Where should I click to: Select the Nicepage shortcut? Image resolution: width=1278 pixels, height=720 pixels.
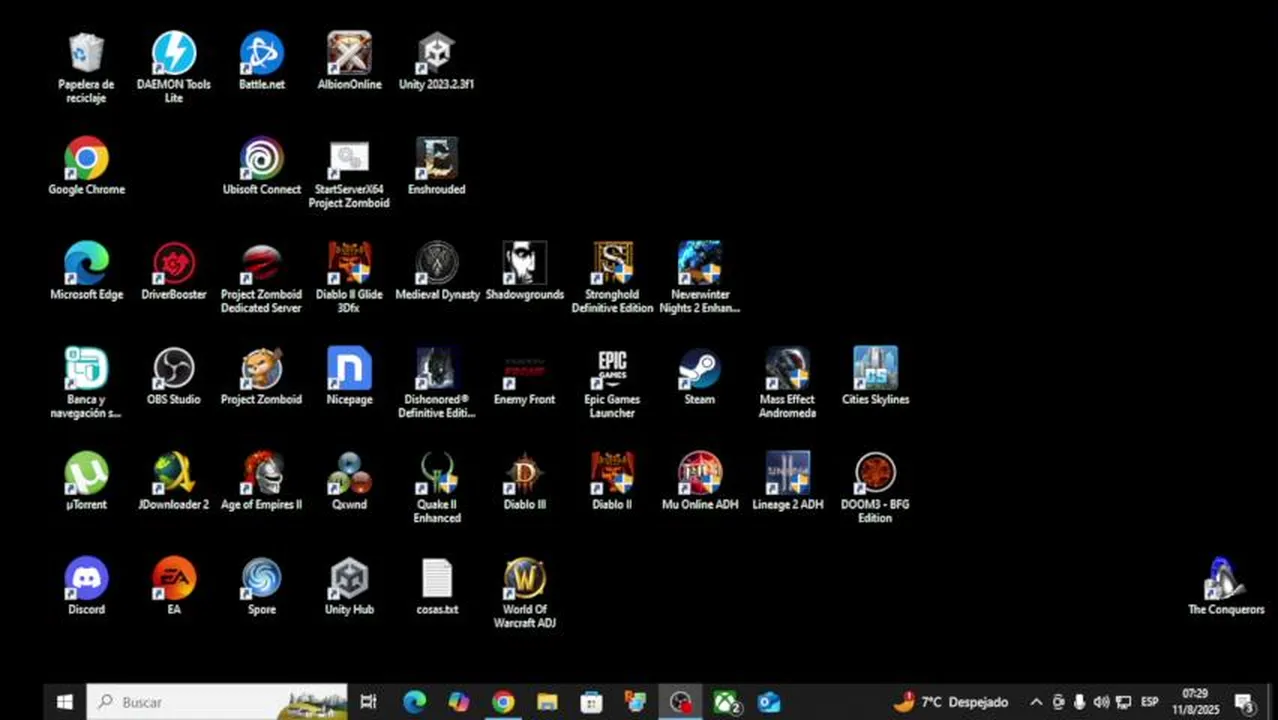coord(349,376)
